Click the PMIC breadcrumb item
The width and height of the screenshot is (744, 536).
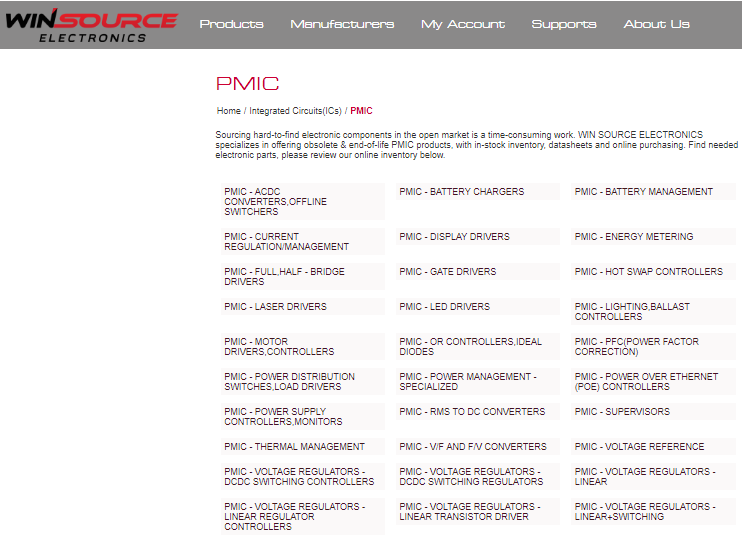361,111
